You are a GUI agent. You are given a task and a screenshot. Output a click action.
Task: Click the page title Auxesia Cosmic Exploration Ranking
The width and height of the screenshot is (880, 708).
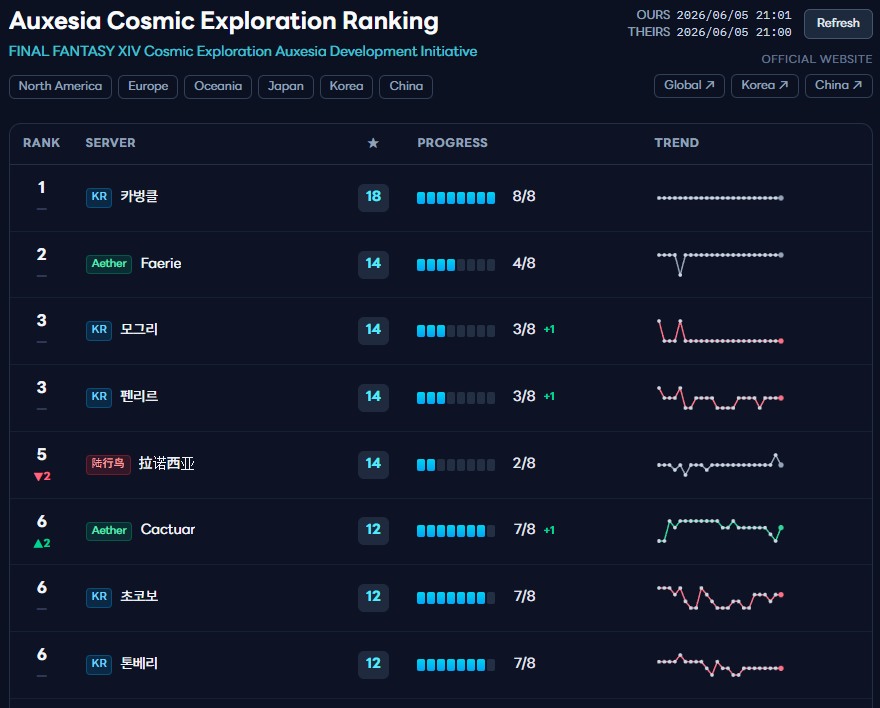[x=224, y=21]
